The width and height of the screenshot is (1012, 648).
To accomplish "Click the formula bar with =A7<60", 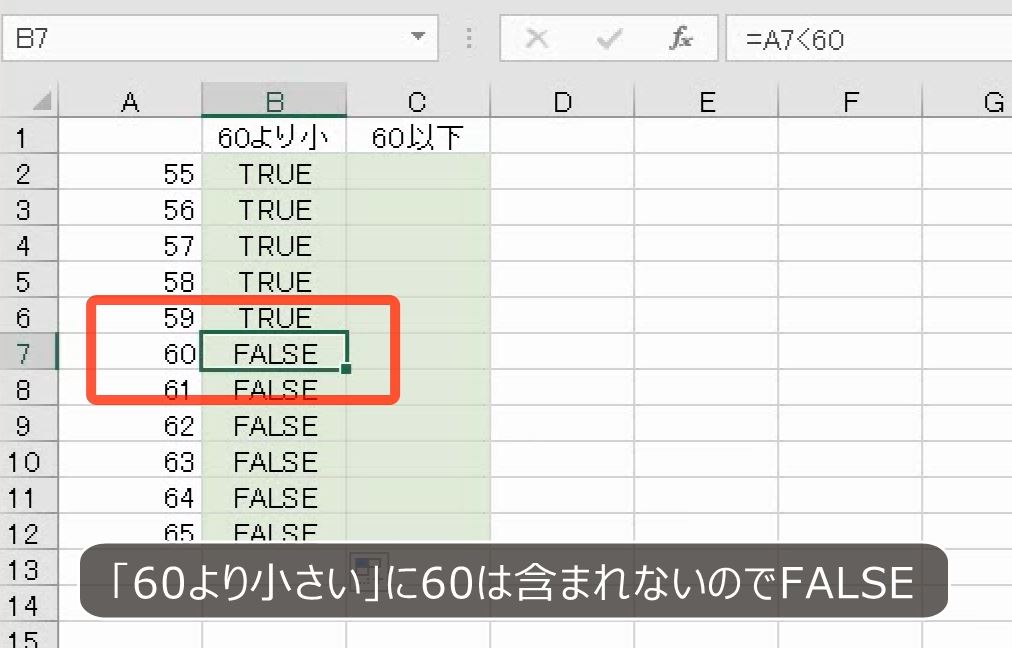I will [x=869, y=39].
